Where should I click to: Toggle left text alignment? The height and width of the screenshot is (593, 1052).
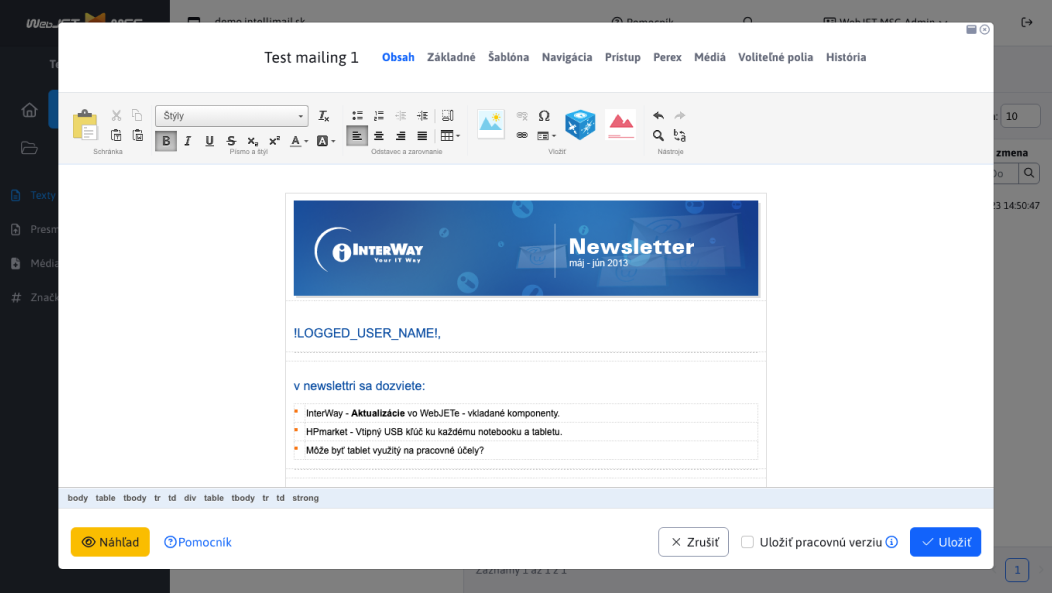(x=357, y=135)
